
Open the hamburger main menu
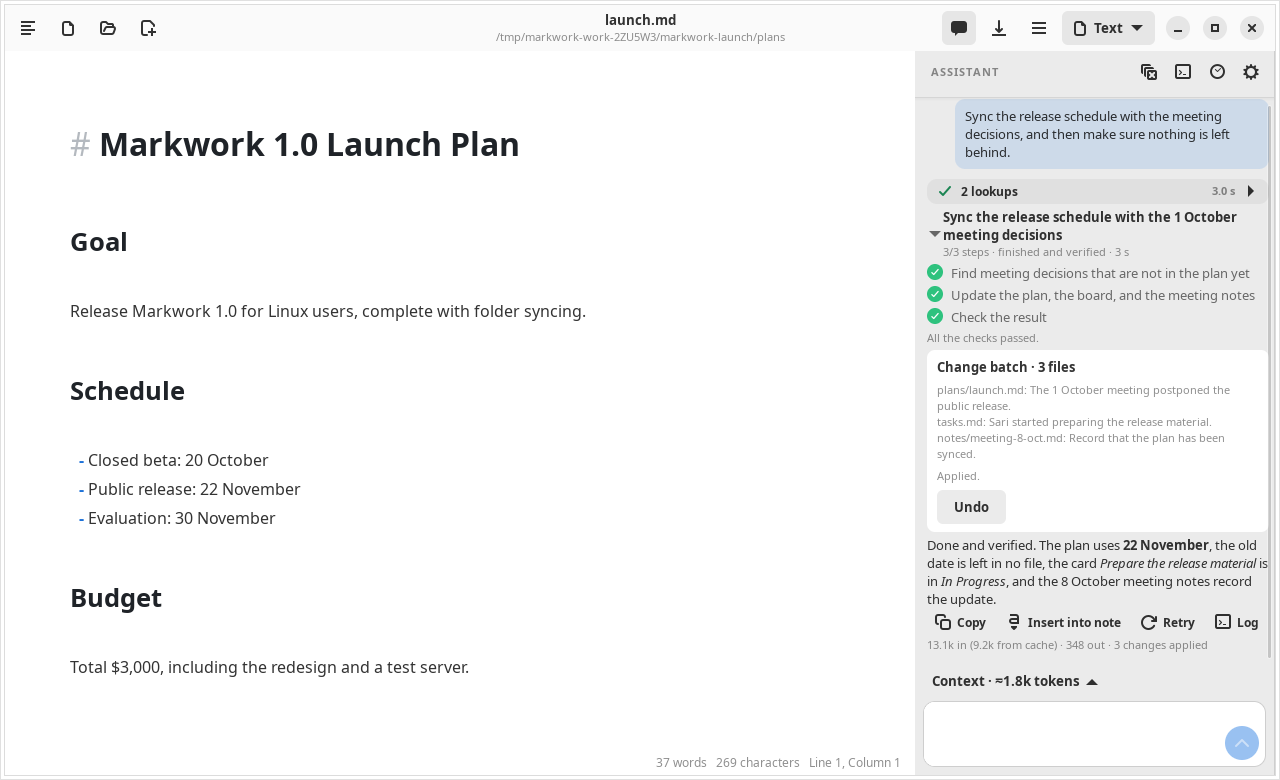click(x=1039, y=28)
